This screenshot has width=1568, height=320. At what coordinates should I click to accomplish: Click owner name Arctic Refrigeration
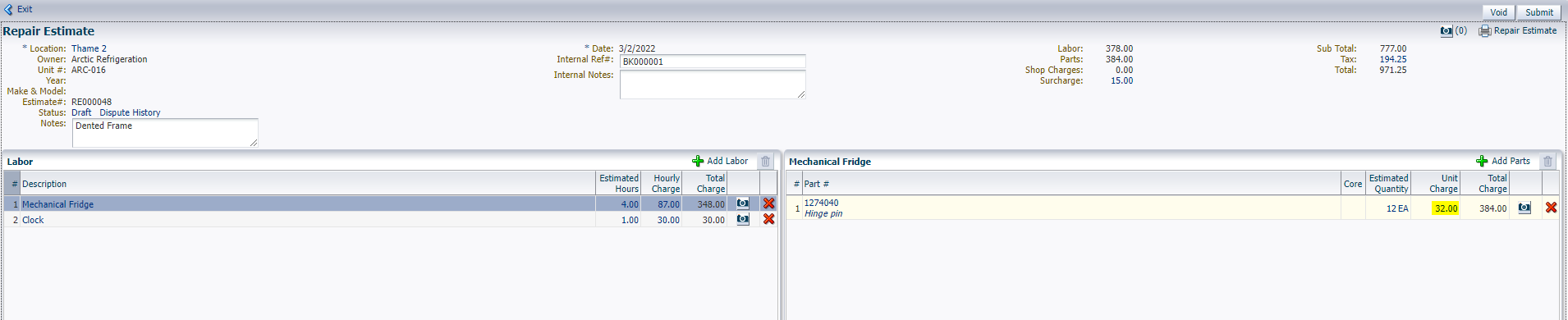coord(109,60)
